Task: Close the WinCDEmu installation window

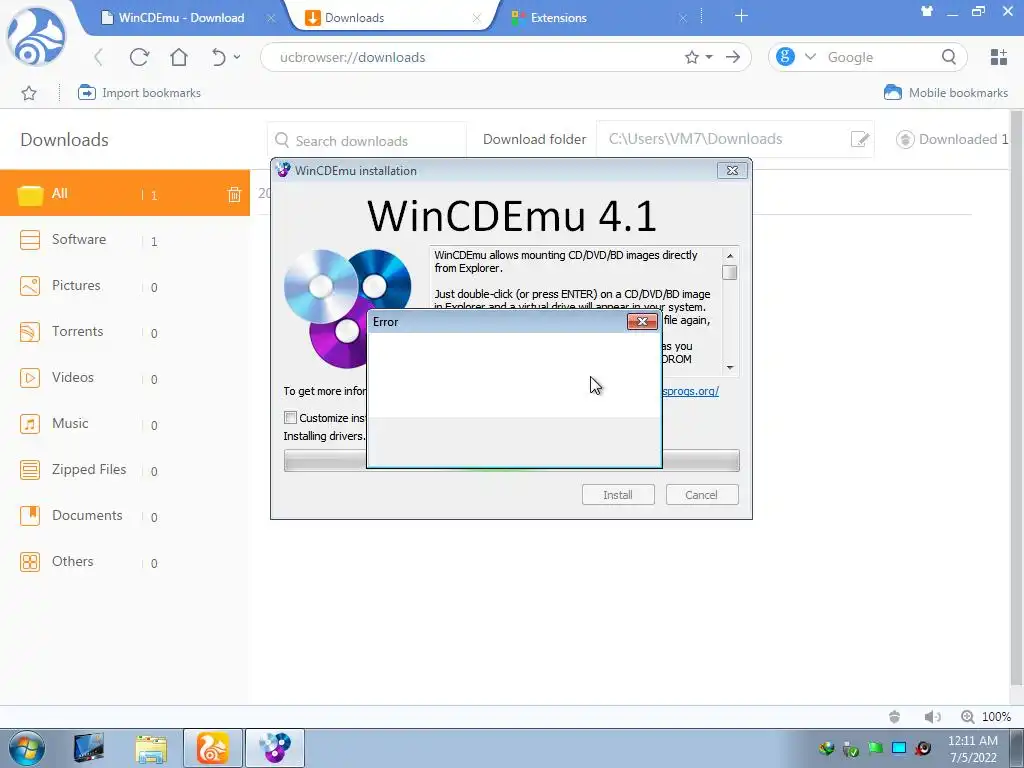Action: [x=732, y=170]
